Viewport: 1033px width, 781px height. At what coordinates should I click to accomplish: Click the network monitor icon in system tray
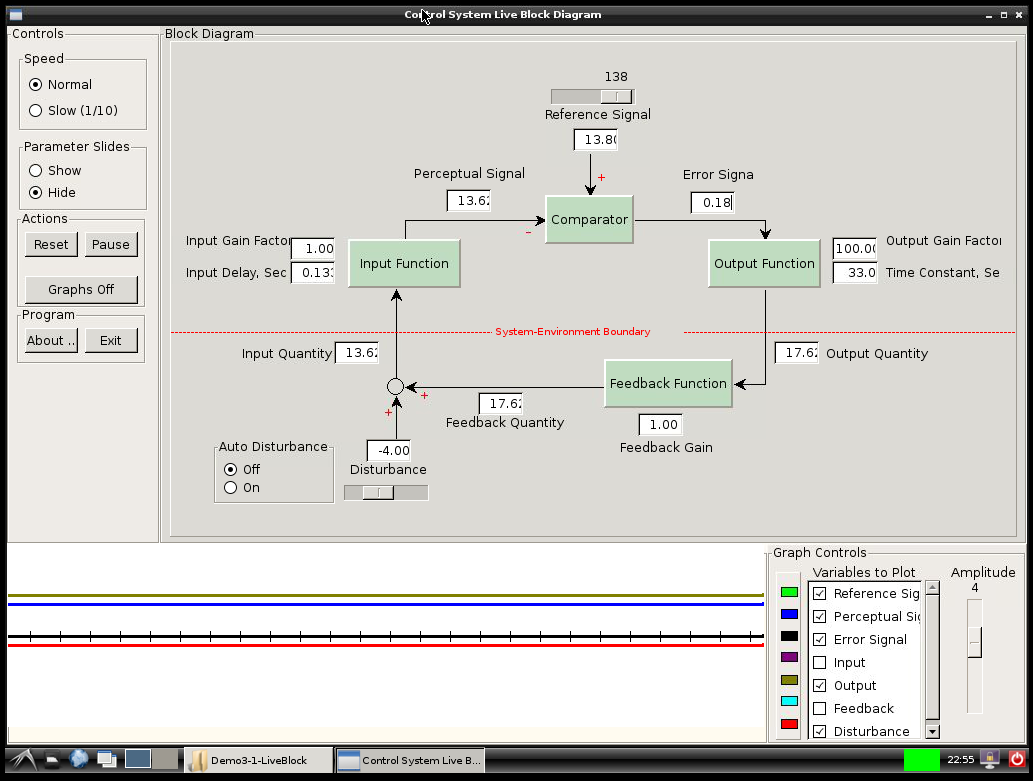990,760
